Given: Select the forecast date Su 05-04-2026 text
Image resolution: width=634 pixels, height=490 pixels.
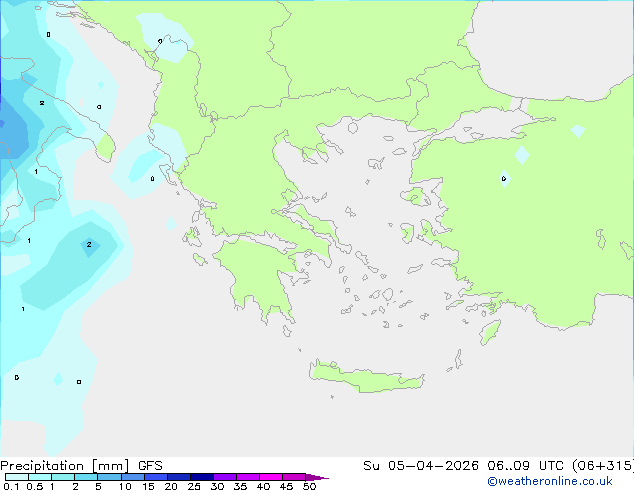Looking at the screenshot, I should pos(421,466).
